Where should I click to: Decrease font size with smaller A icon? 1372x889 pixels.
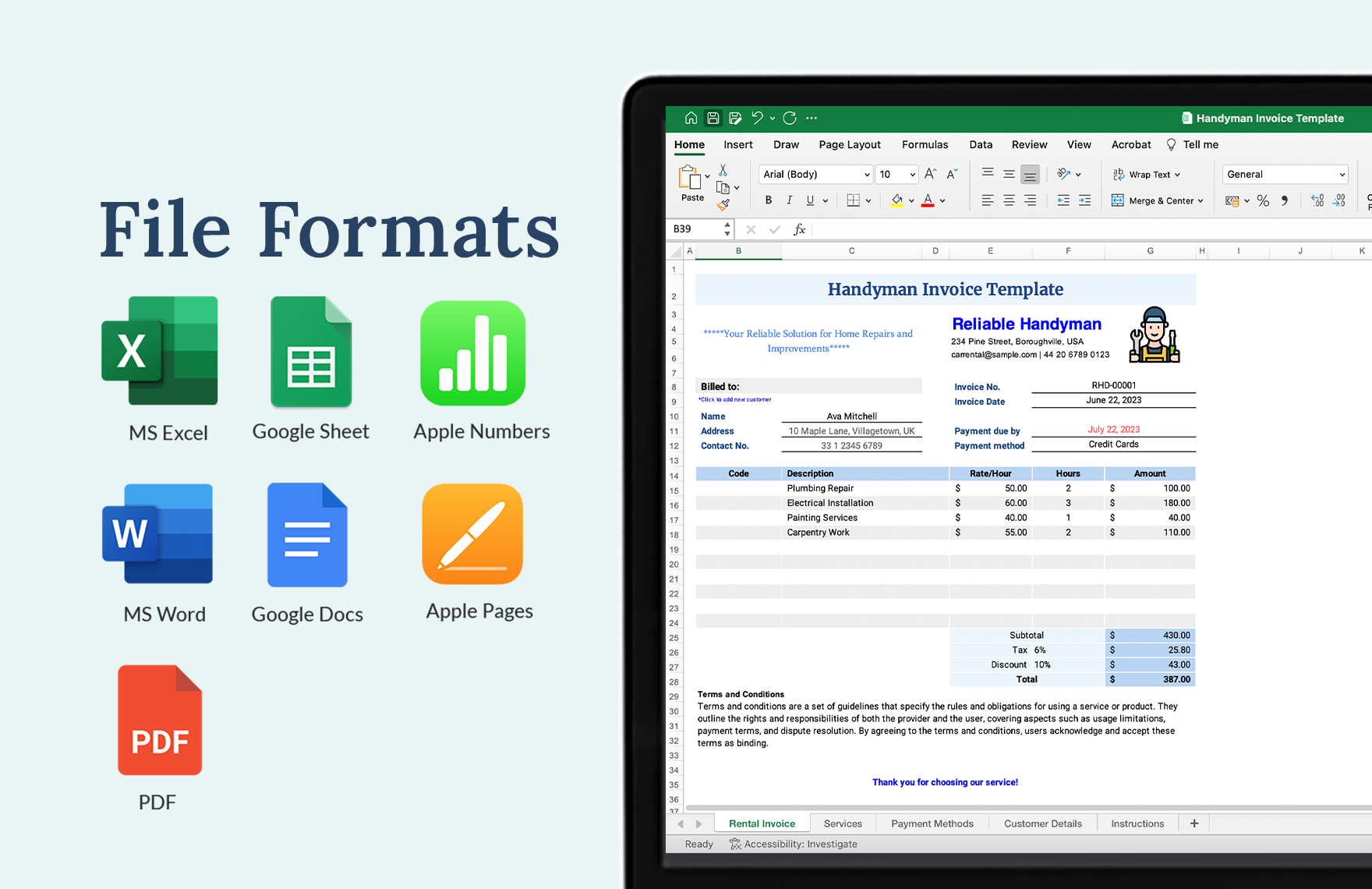952,174
